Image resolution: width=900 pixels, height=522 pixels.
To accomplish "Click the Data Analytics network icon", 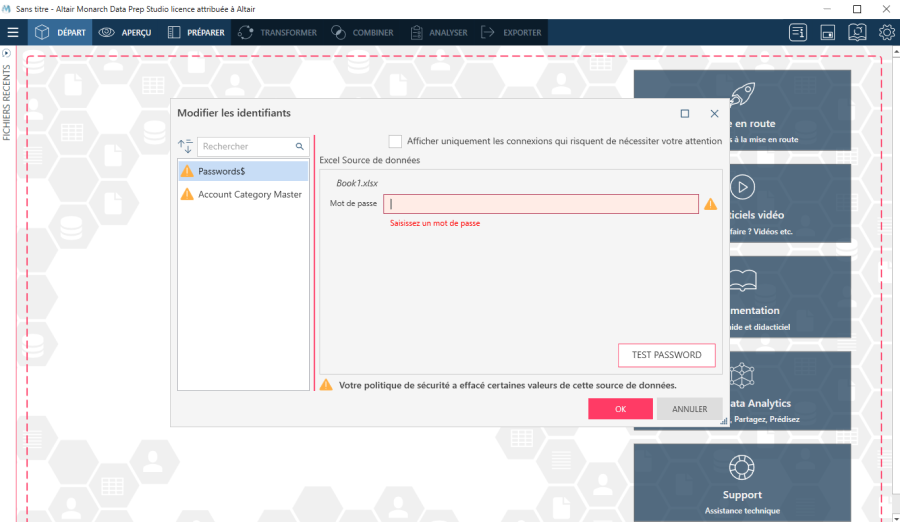I will point(741,376).
